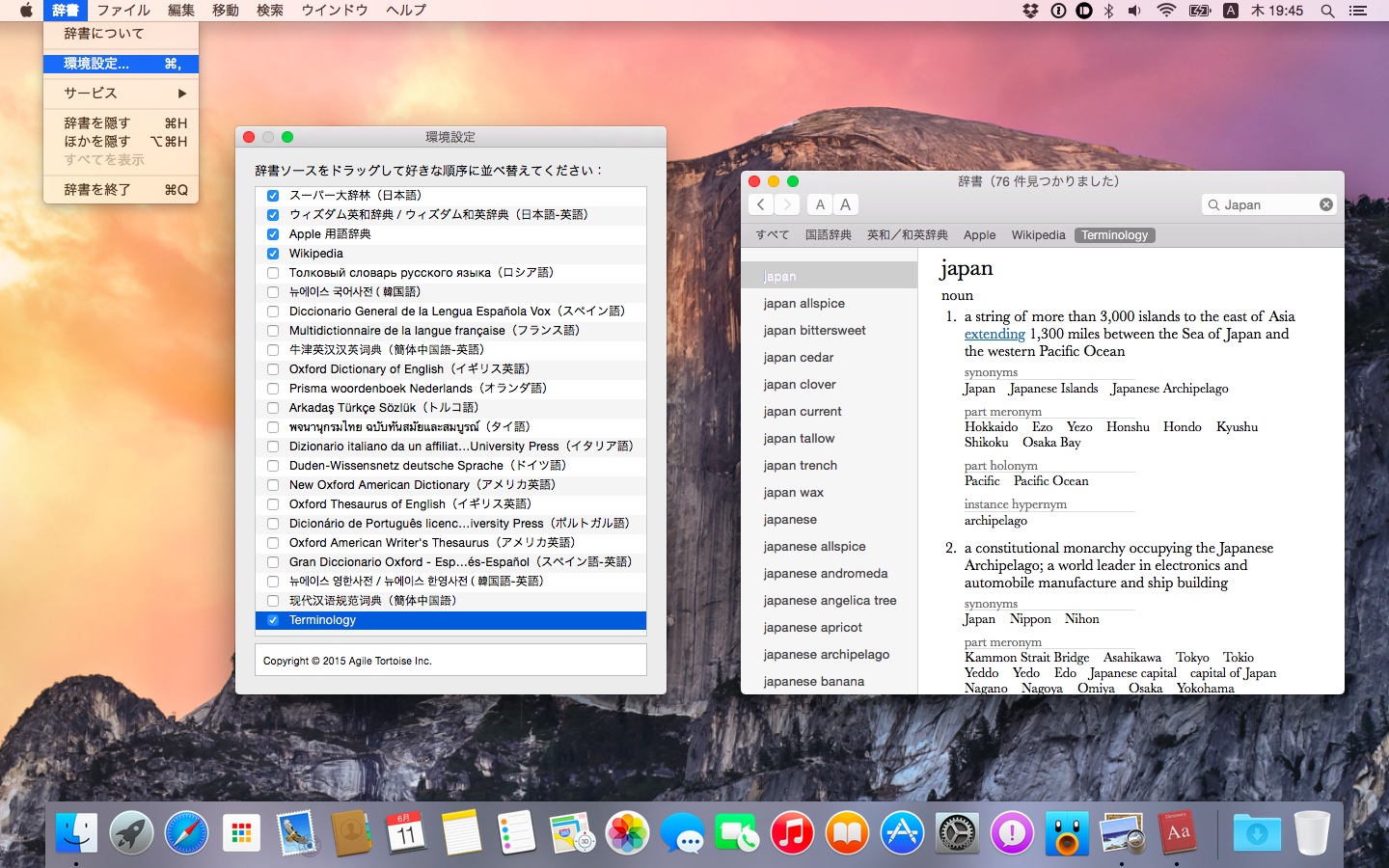
Task: Open the Downloads folder in the Dock
Action: point(1257,832)
